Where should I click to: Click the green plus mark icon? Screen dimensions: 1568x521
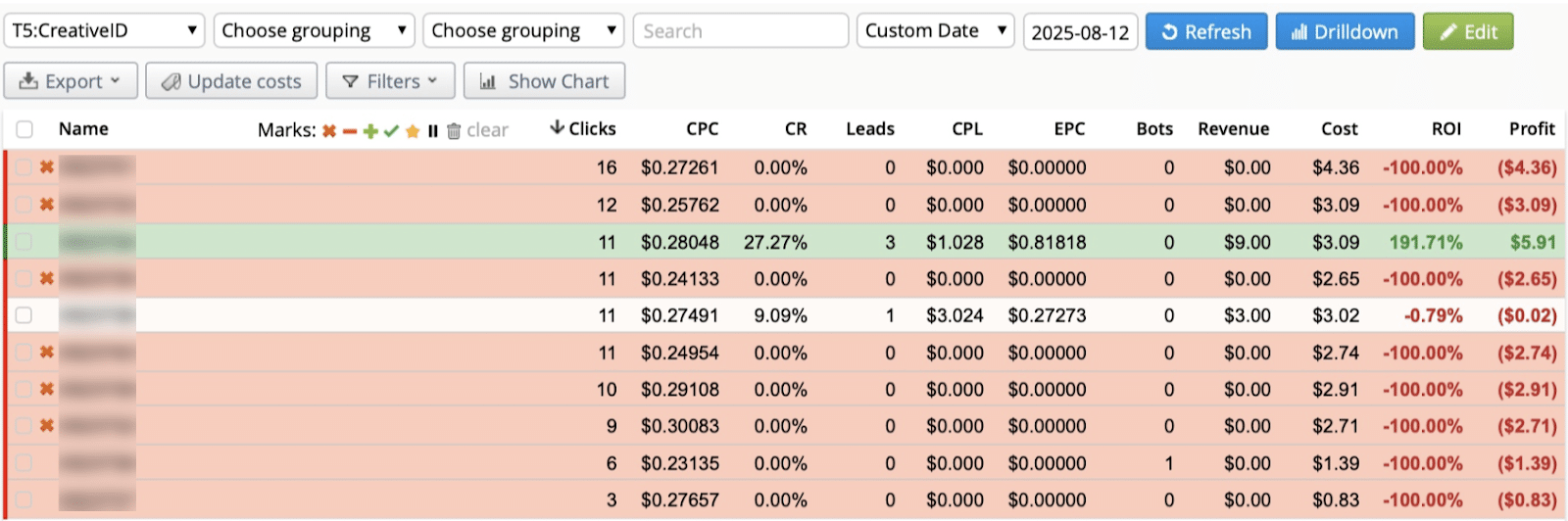pyautogui.click(x=370, y=131)
